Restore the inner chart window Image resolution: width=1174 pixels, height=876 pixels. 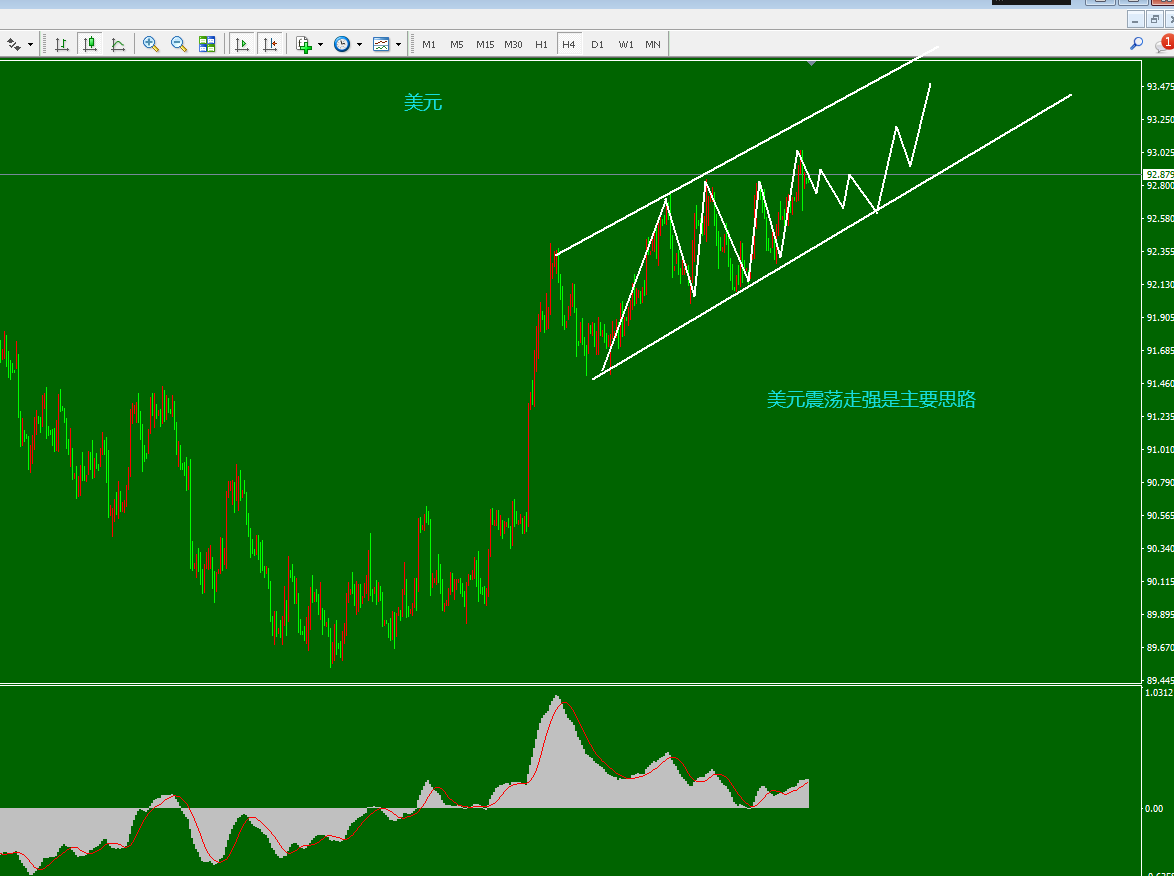1155,19
